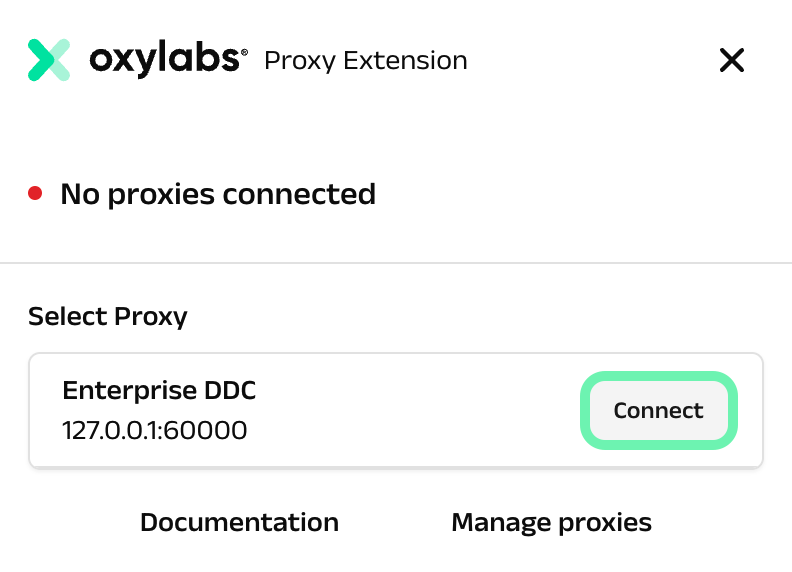Screen dimensions: 792x572
Task: Click the registered trademark symbol beside oxylabs
Action: coord(244,50)
